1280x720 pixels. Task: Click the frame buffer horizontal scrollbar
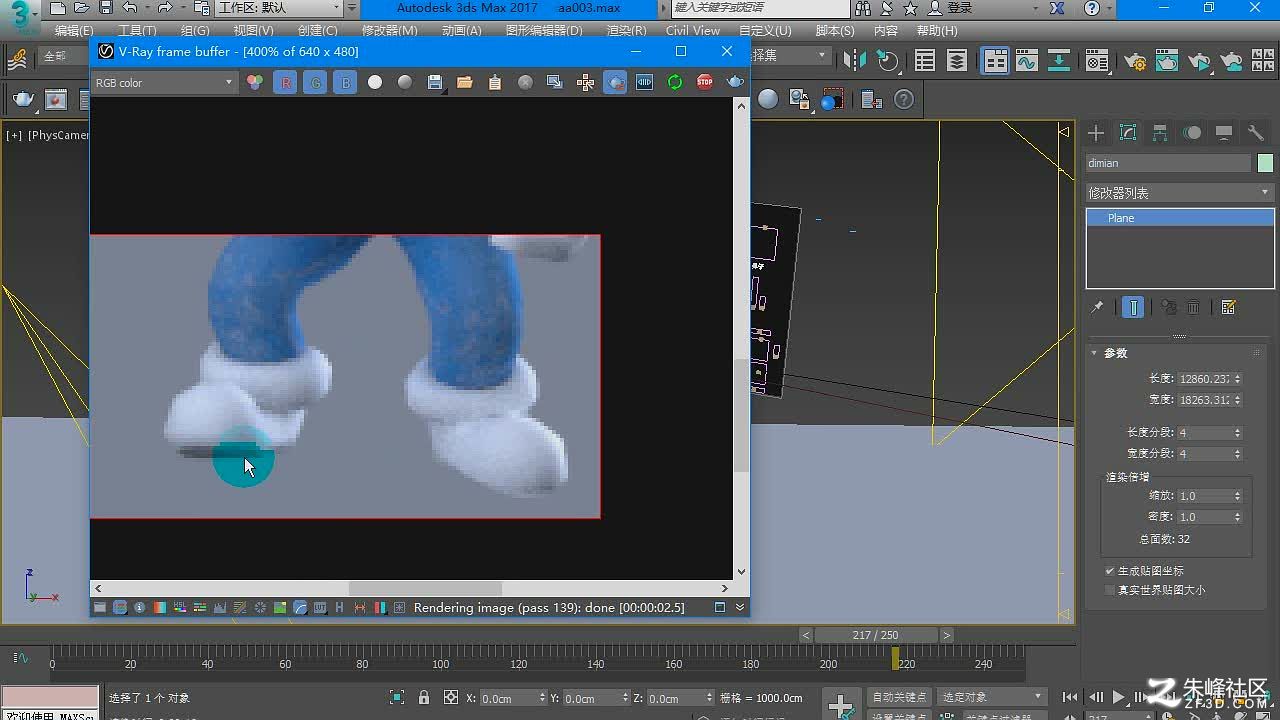point(425,588)
